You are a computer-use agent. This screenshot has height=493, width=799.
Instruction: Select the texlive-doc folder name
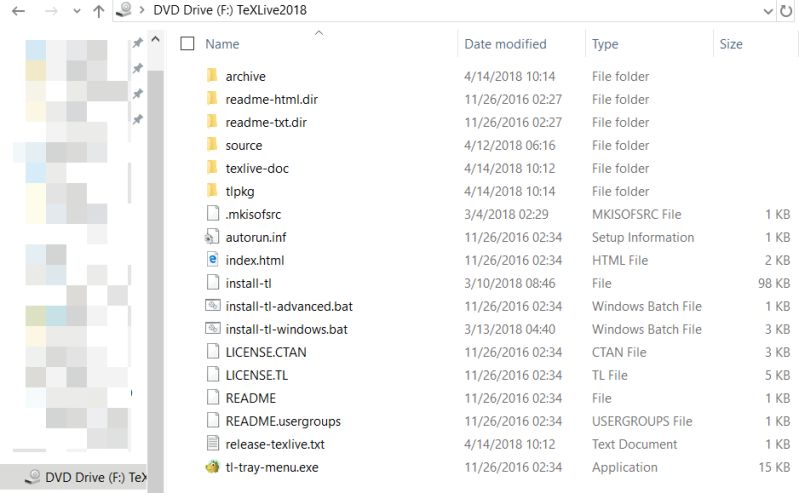click(x=257, y=168)
